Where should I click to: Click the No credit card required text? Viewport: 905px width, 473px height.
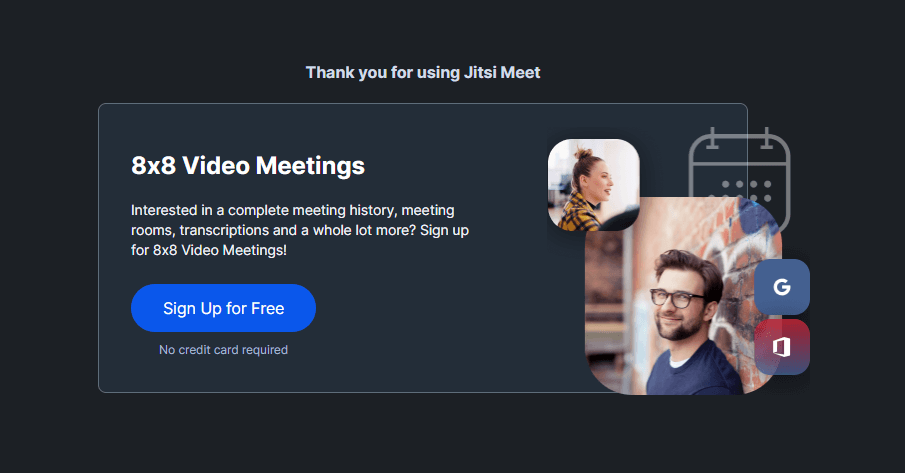[223, 350]
